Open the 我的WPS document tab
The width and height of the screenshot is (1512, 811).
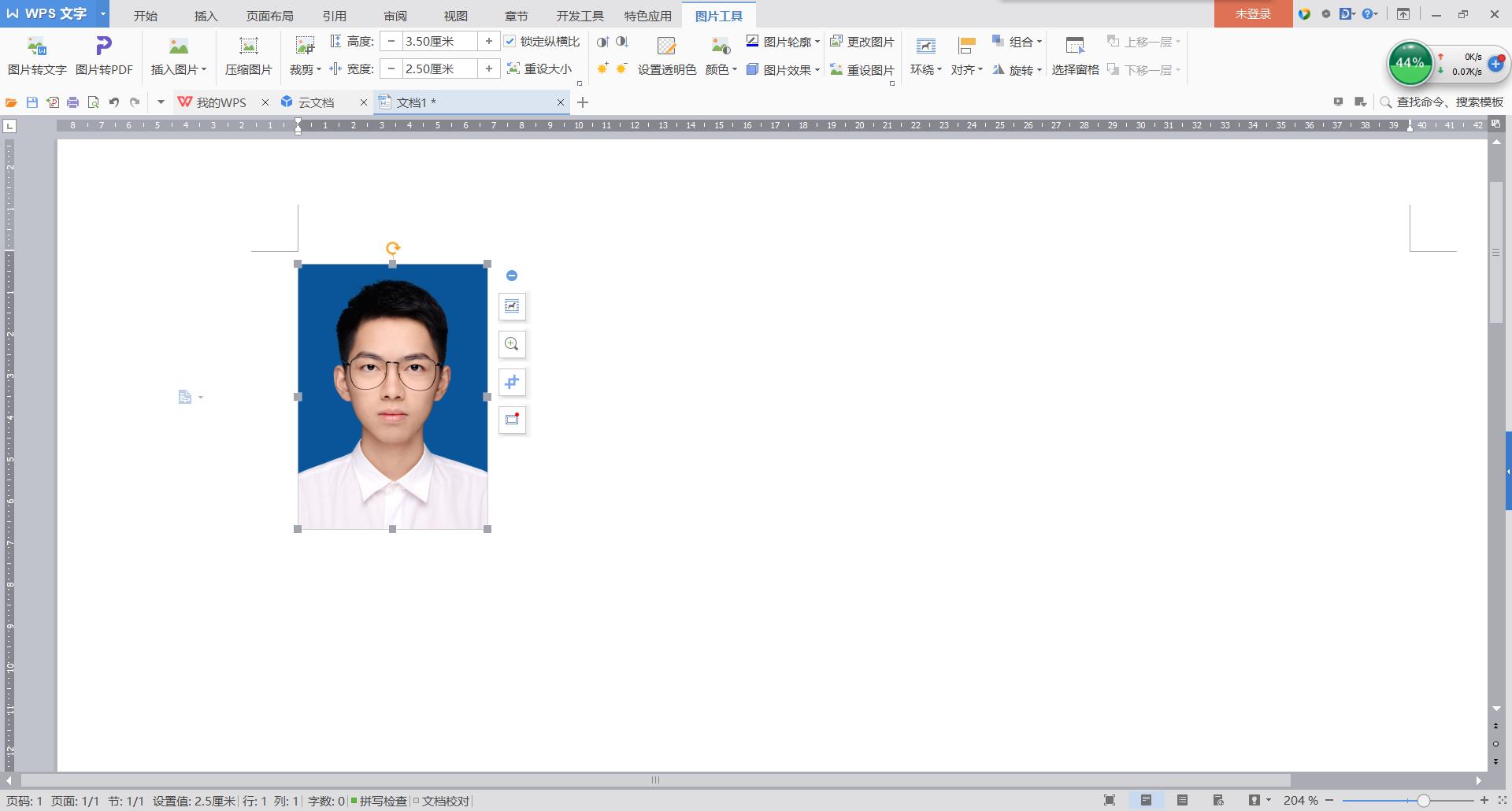click(220, 102)
